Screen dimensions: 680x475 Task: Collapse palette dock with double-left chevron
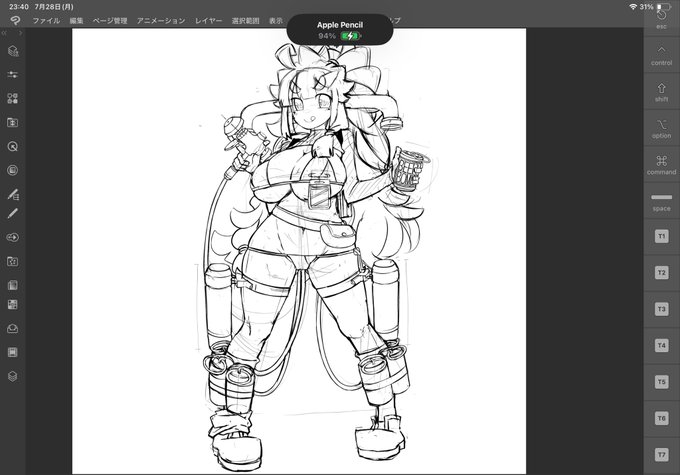4,33
